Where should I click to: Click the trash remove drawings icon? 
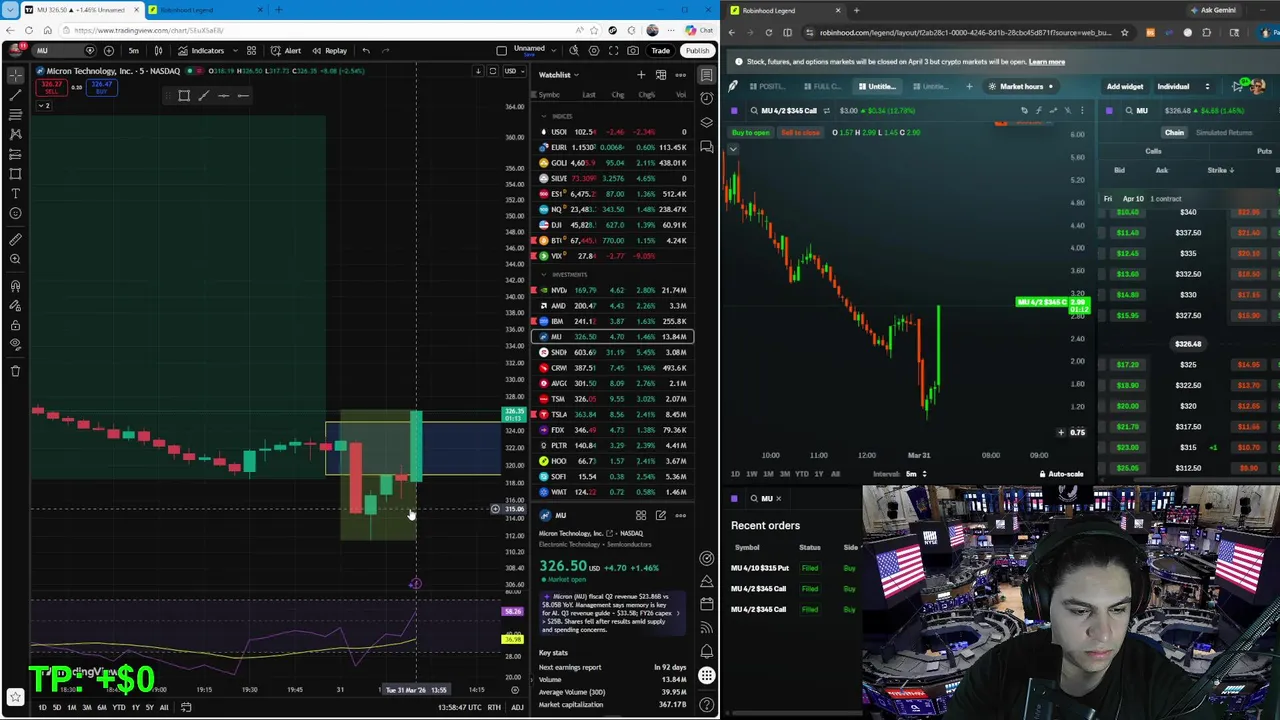coord(15,371)
